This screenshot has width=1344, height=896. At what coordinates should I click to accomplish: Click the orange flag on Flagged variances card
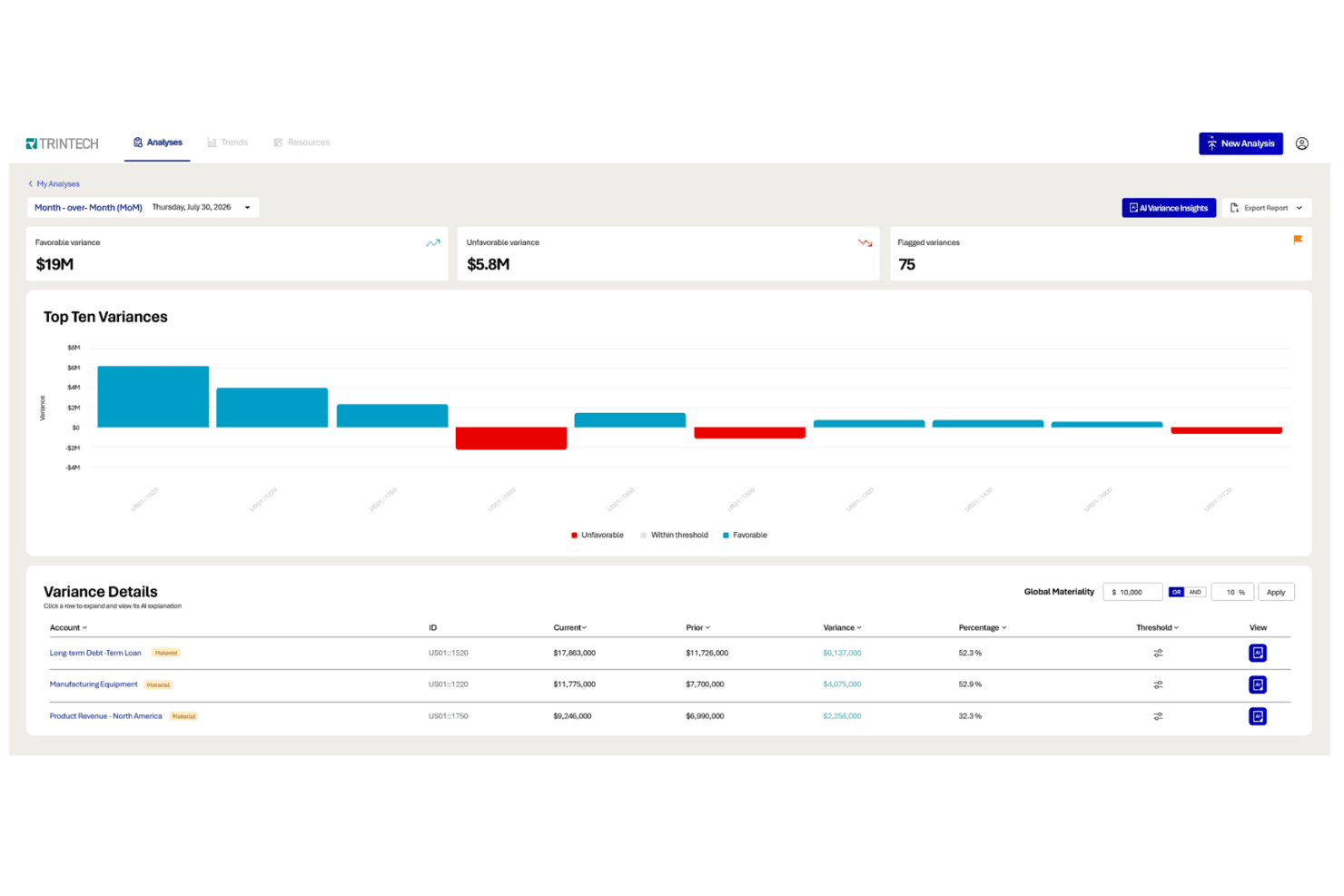(x=1298, y=240)
